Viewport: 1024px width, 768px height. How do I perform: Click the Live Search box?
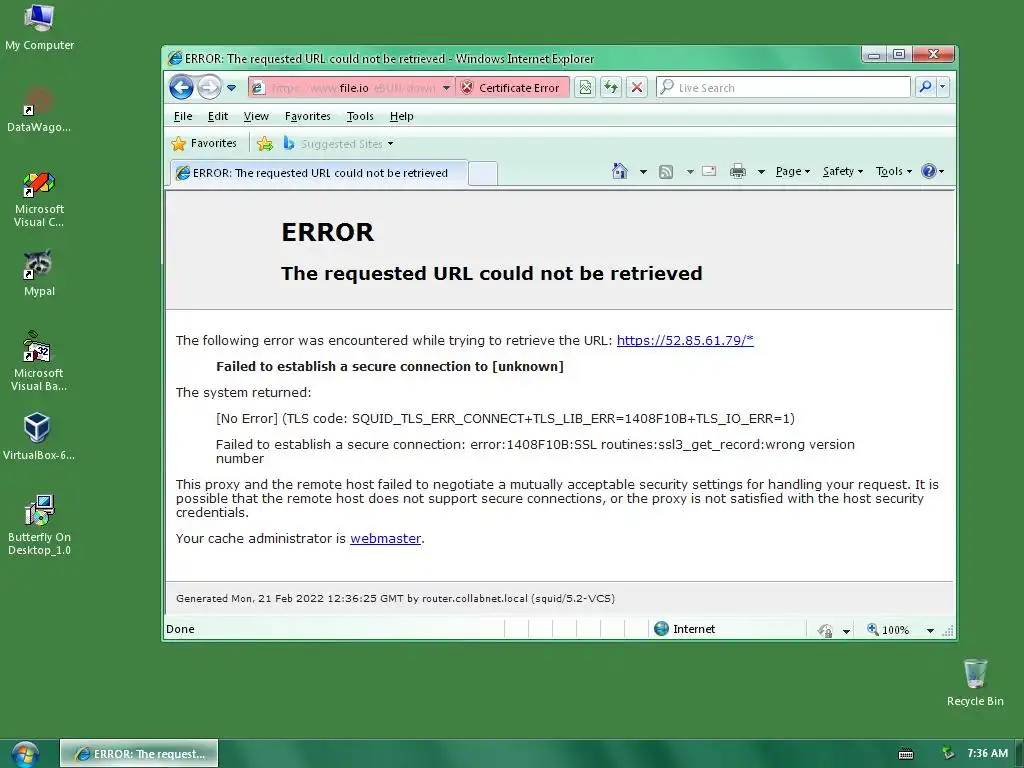point(783,88)
